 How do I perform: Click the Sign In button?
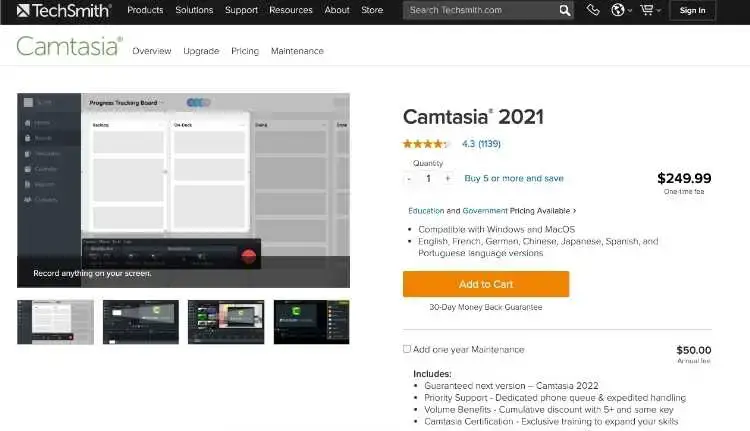[x=692, y=10]
